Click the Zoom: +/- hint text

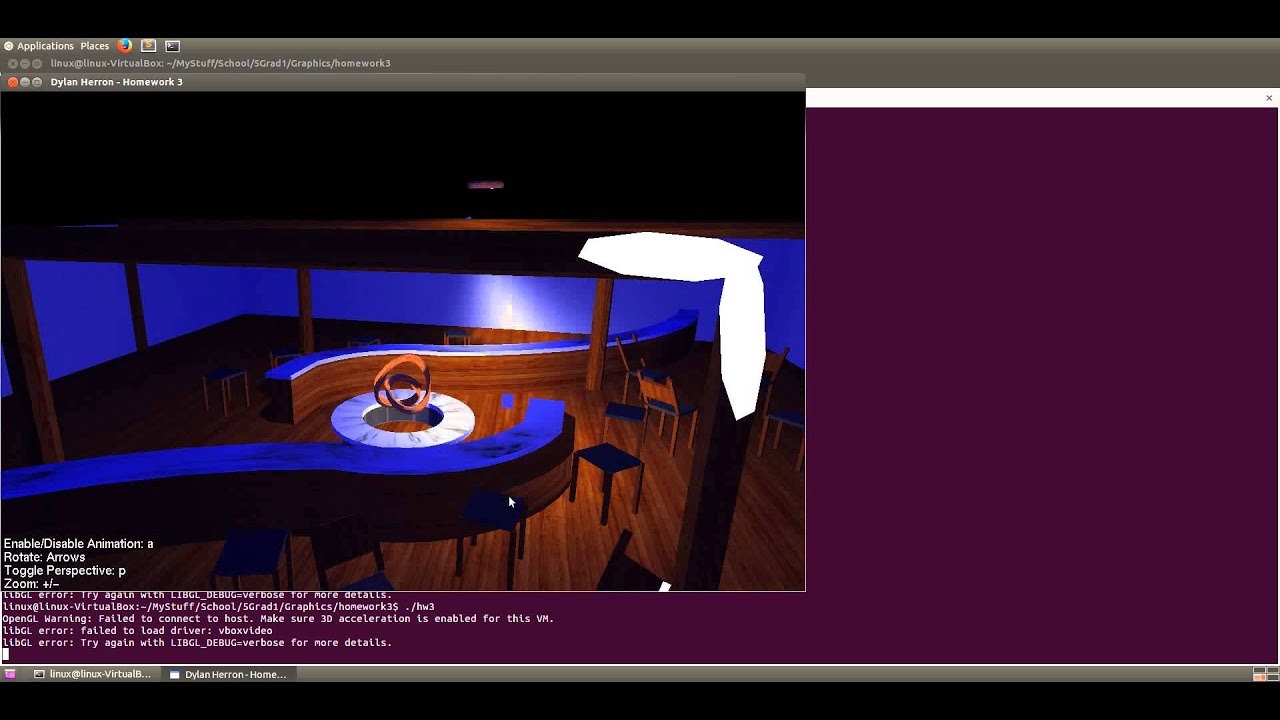tap(31, 583)
